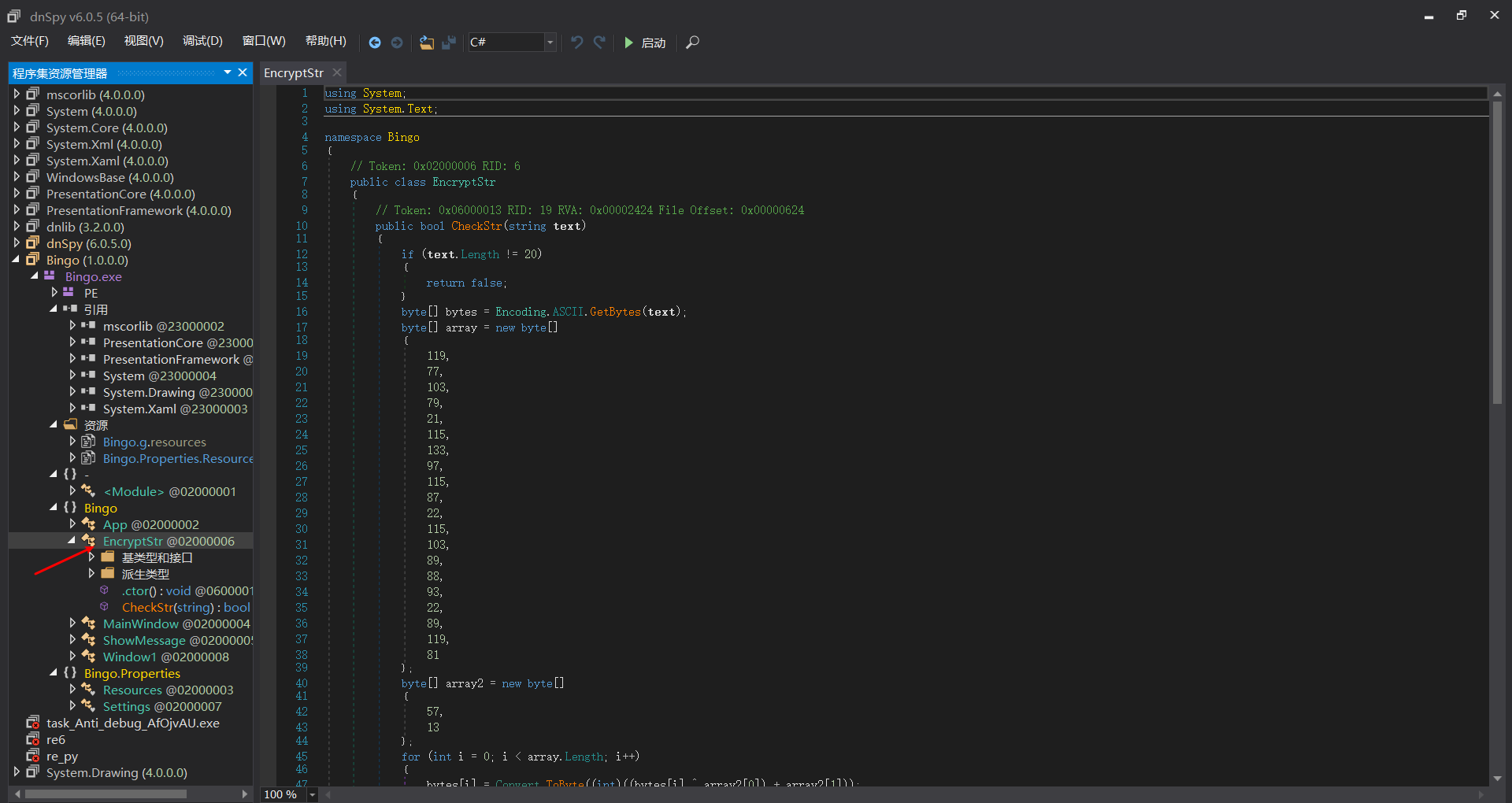This screenshot has width=1512, height=803.
Task: Open the 窗口(W) menu
Action: 264,41
